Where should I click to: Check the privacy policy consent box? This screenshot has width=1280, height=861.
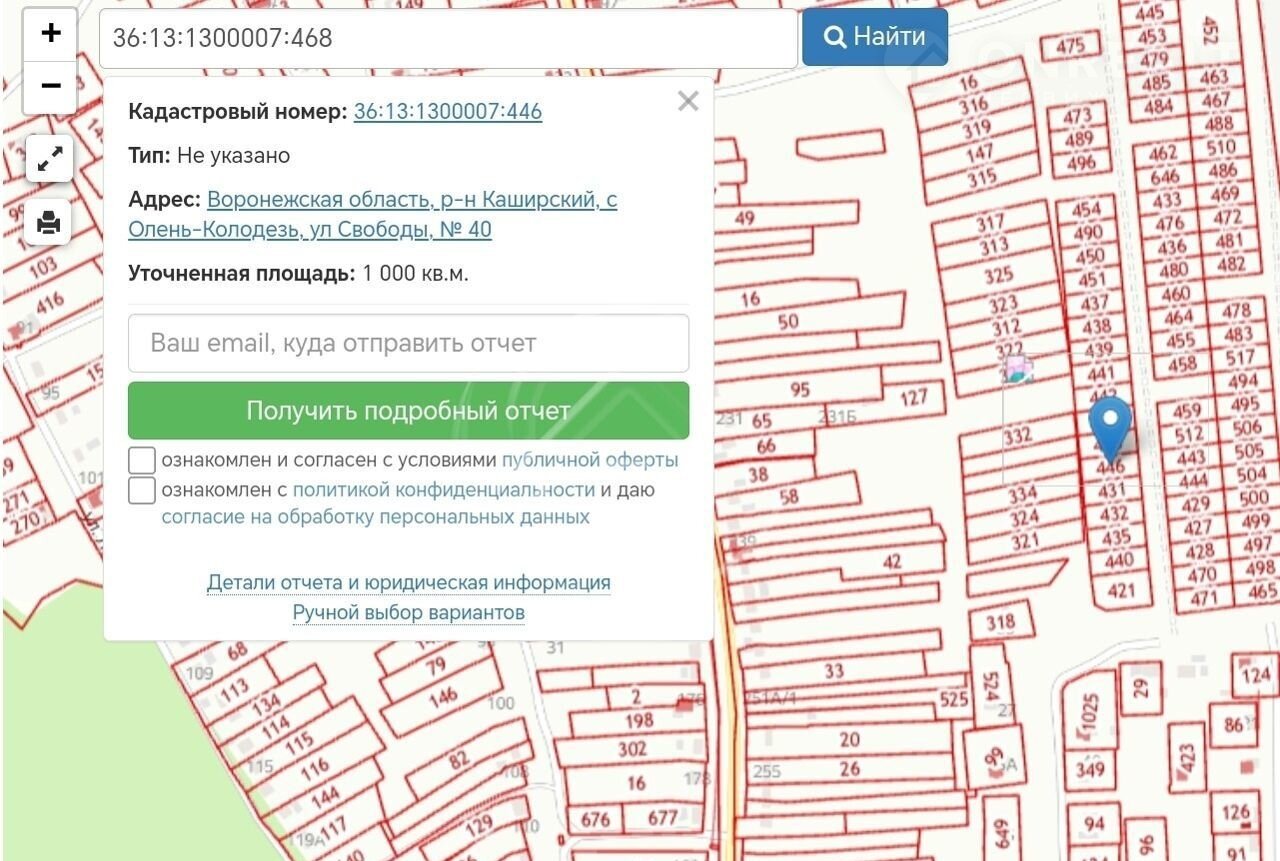point(142,490)
